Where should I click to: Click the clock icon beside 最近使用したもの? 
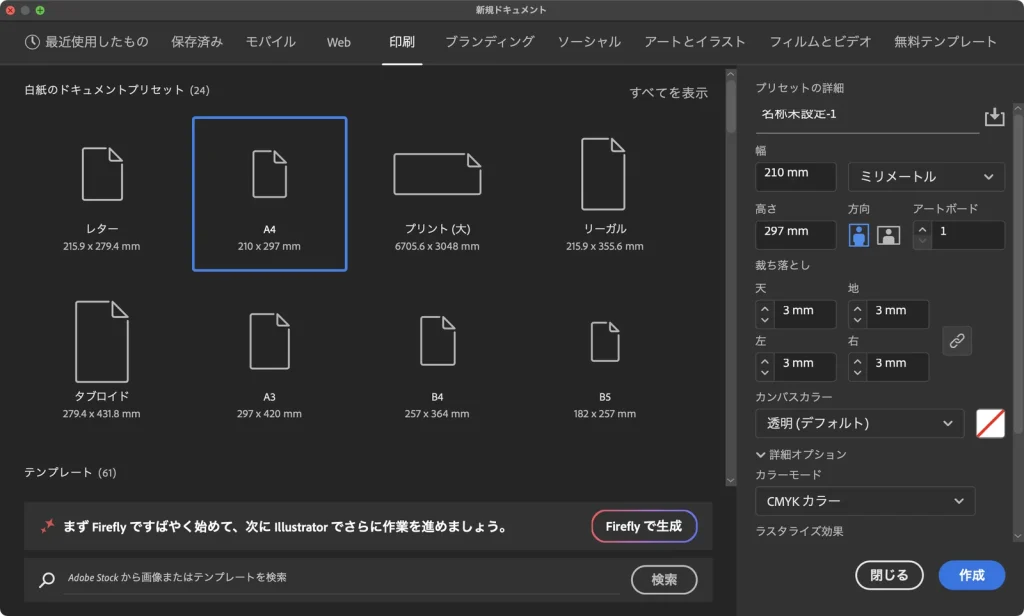pyautogui.click(x=32, y=42)
